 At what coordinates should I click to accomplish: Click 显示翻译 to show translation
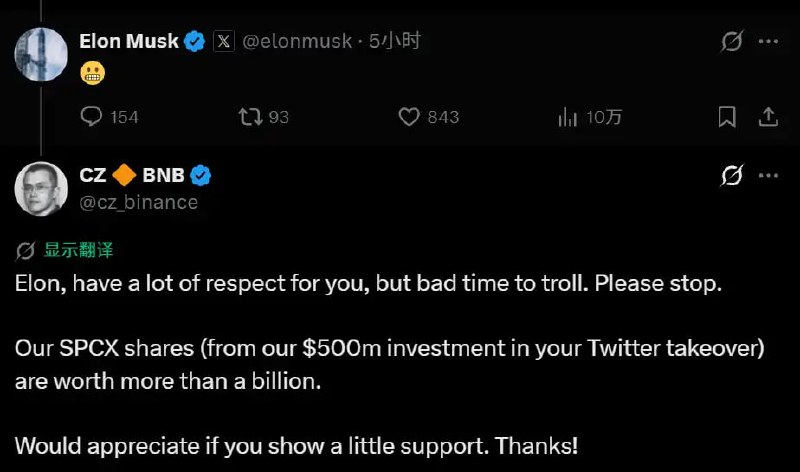78,250
